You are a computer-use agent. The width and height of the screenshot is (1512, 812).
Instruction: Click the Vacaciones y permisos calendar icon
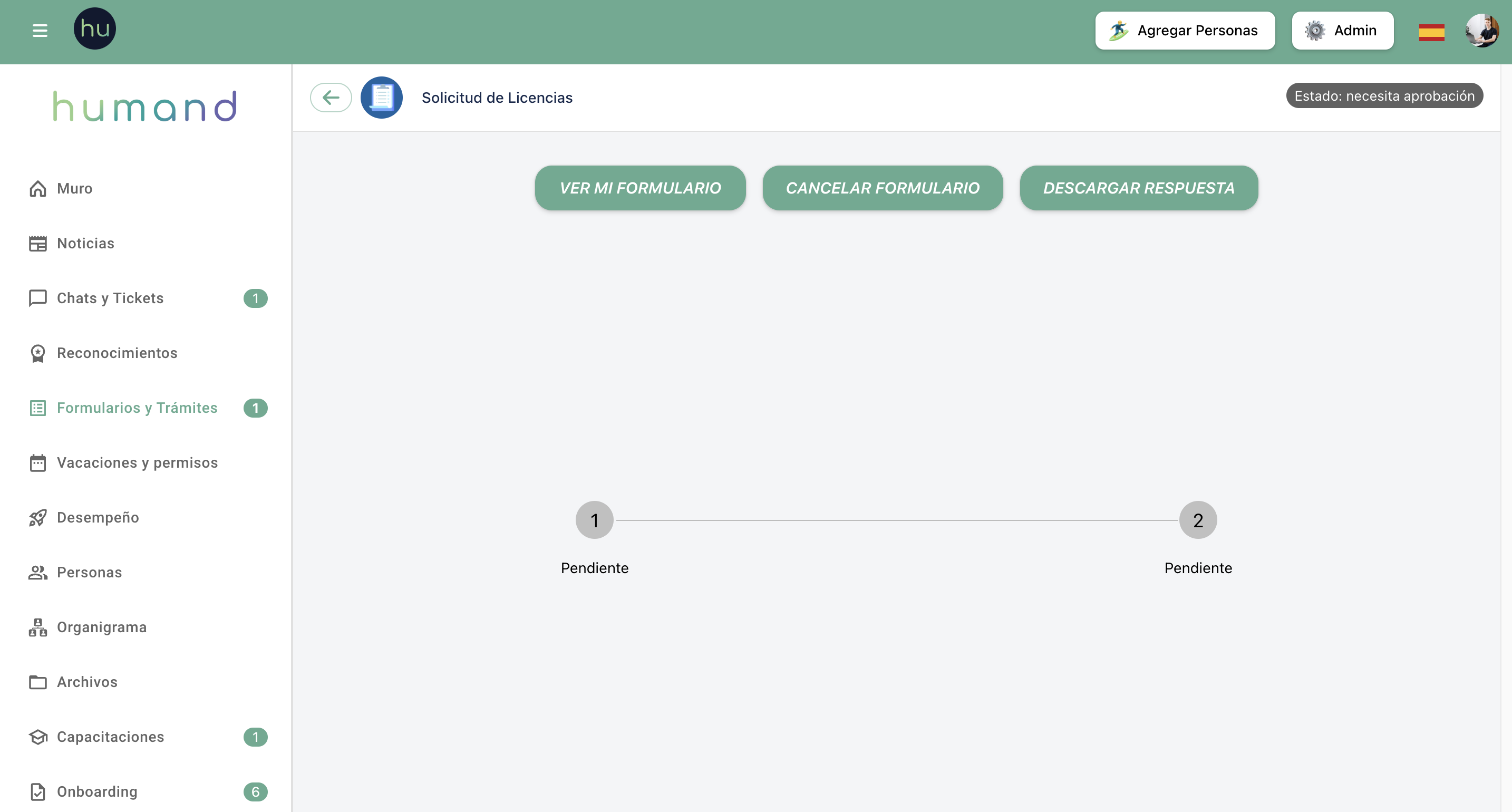(x=38, y=462)
